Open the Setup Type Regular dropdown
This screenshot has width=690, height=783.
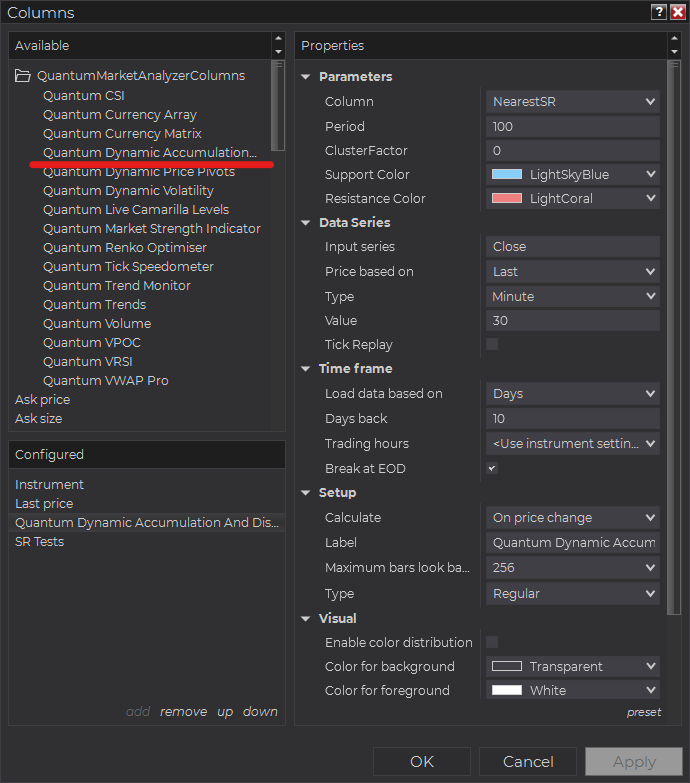click(573, 593)
